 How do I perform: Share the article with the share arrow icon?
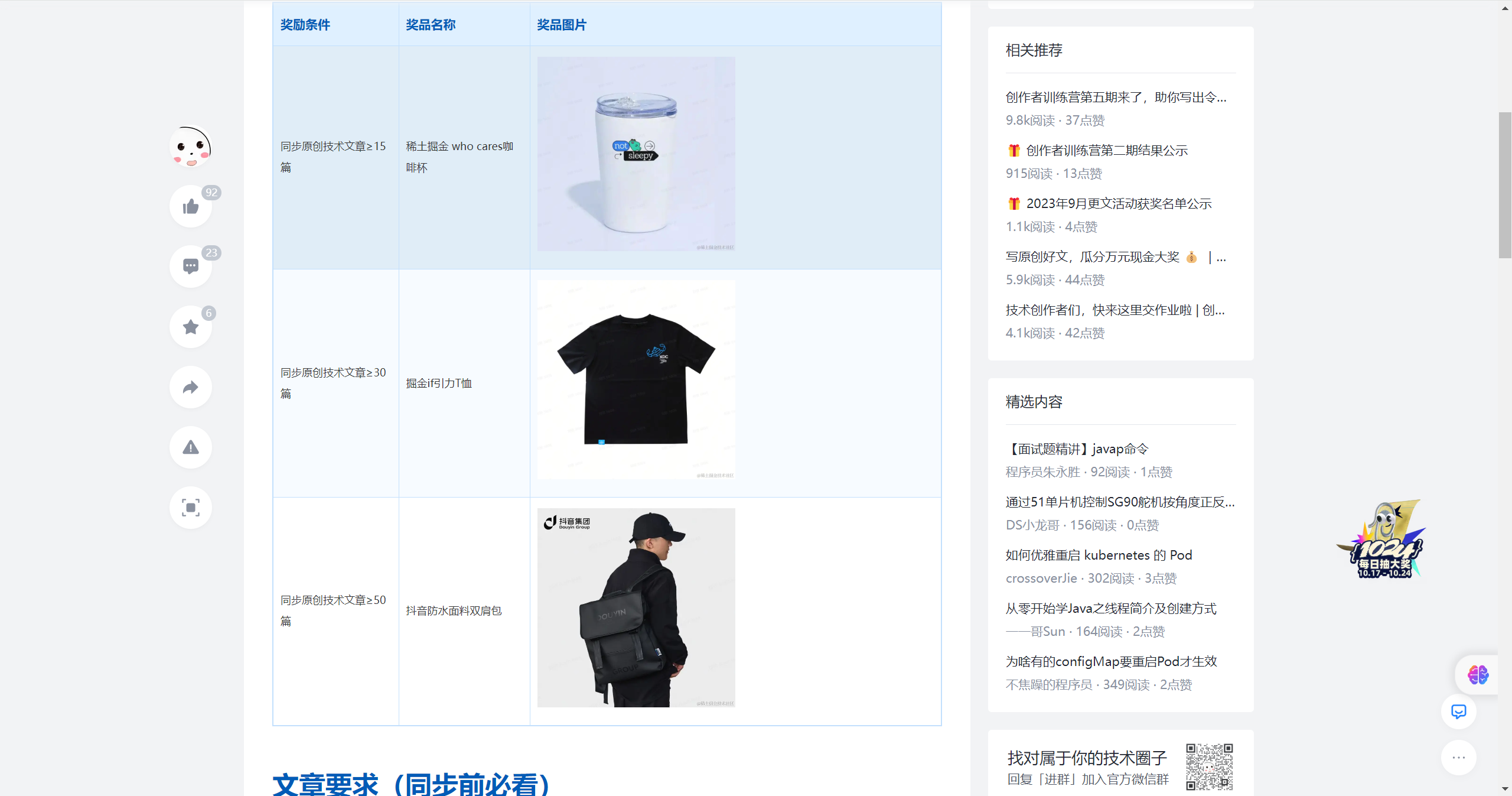click(190, 387)
